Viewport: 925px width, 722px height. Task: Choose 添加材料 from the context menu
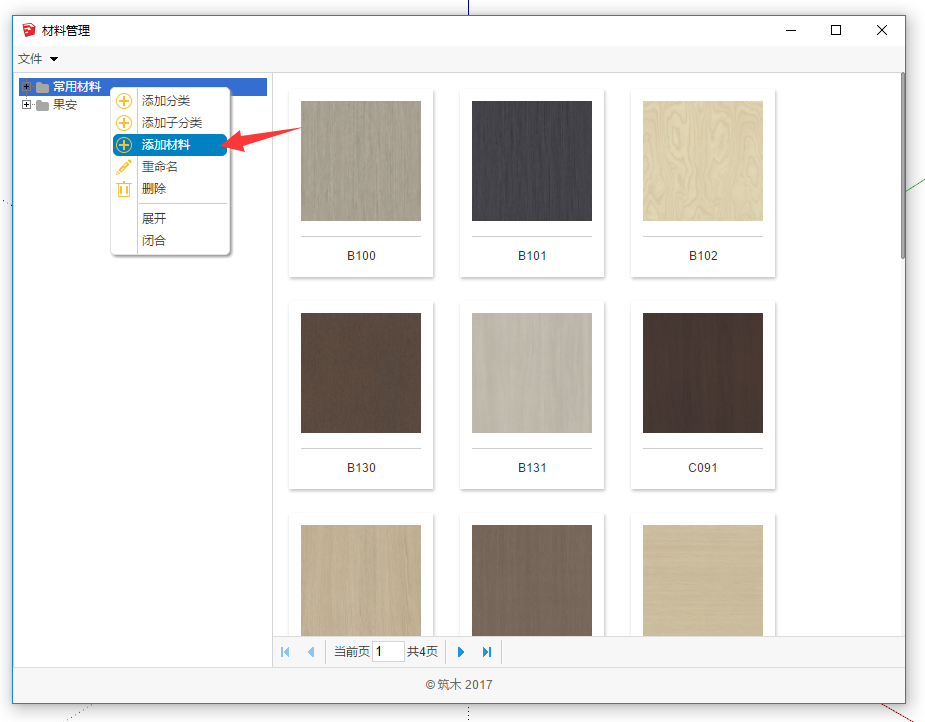tap(166, 145)
